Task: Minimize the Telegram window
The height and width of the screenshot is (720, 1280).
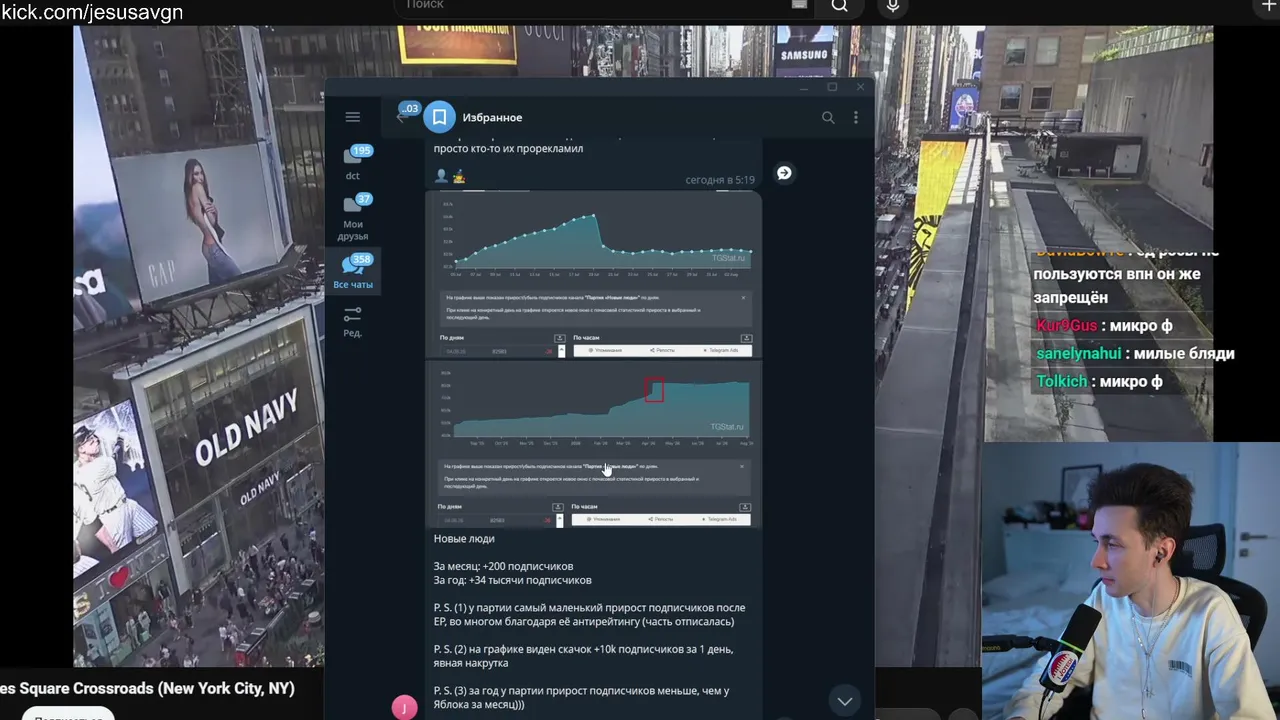Action: [803, 87]
